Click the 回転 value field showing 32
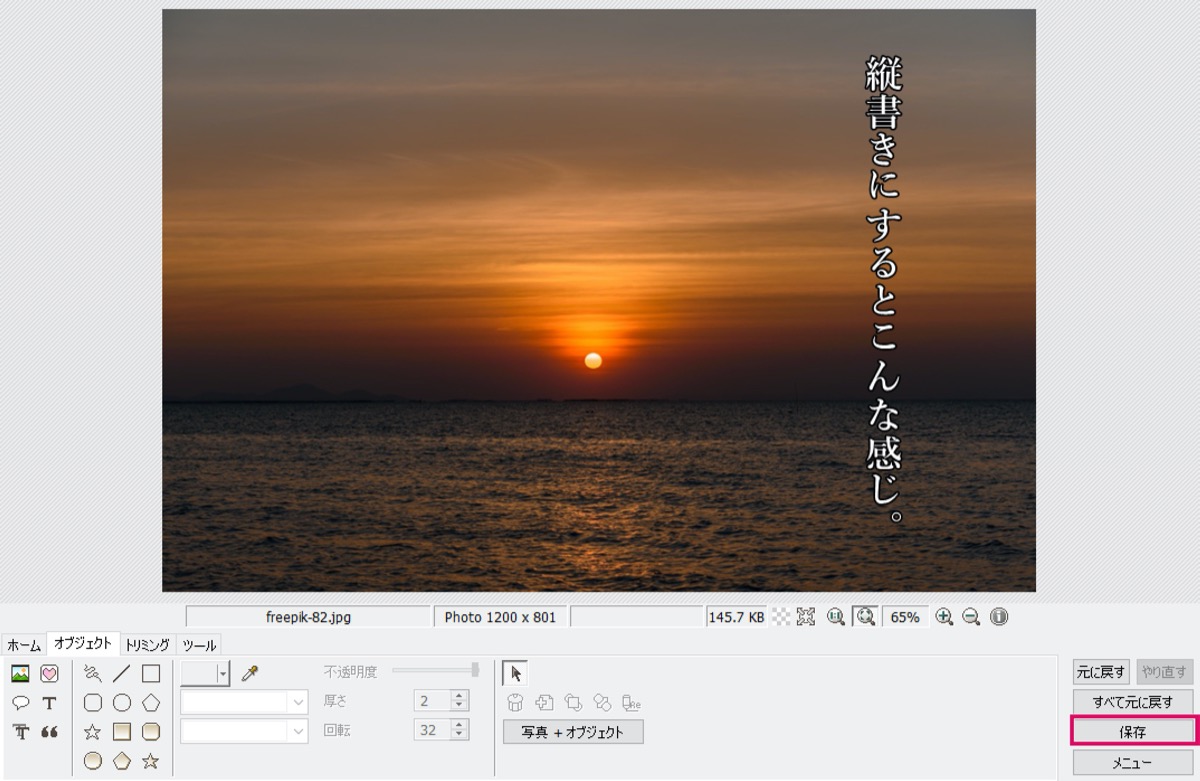The image size is (1200, 781). tap(432, 731)
